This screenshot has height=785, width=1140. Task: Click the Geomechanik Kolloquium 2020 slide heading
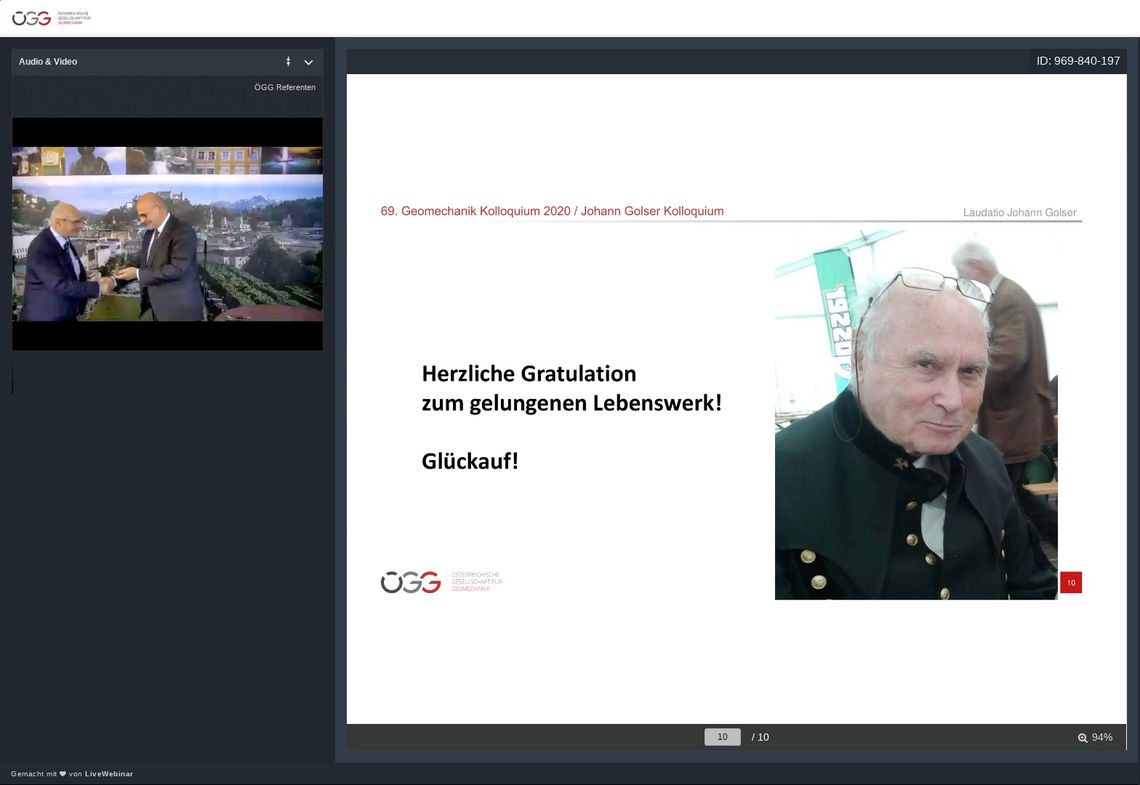(552, 211)
